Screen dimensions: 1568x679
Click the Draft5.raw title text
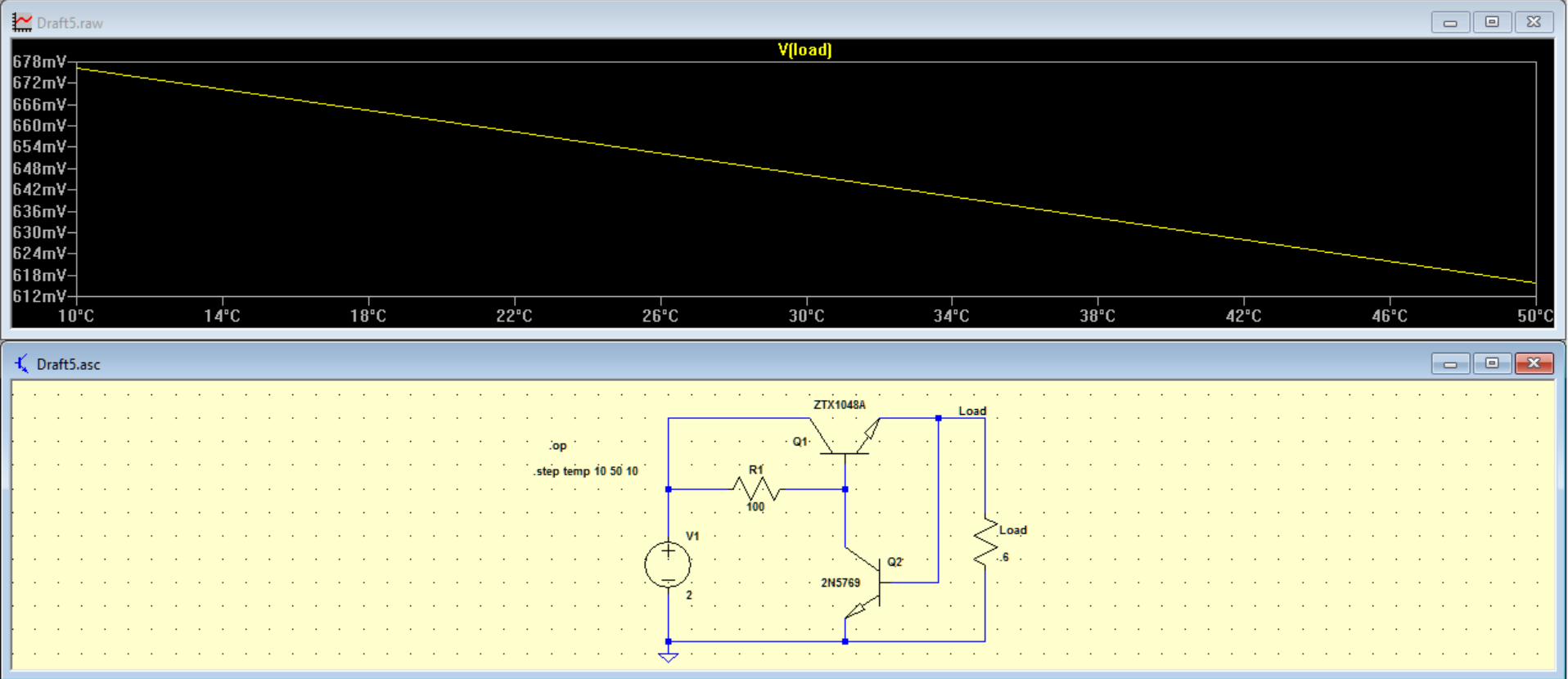pos(70,23)
